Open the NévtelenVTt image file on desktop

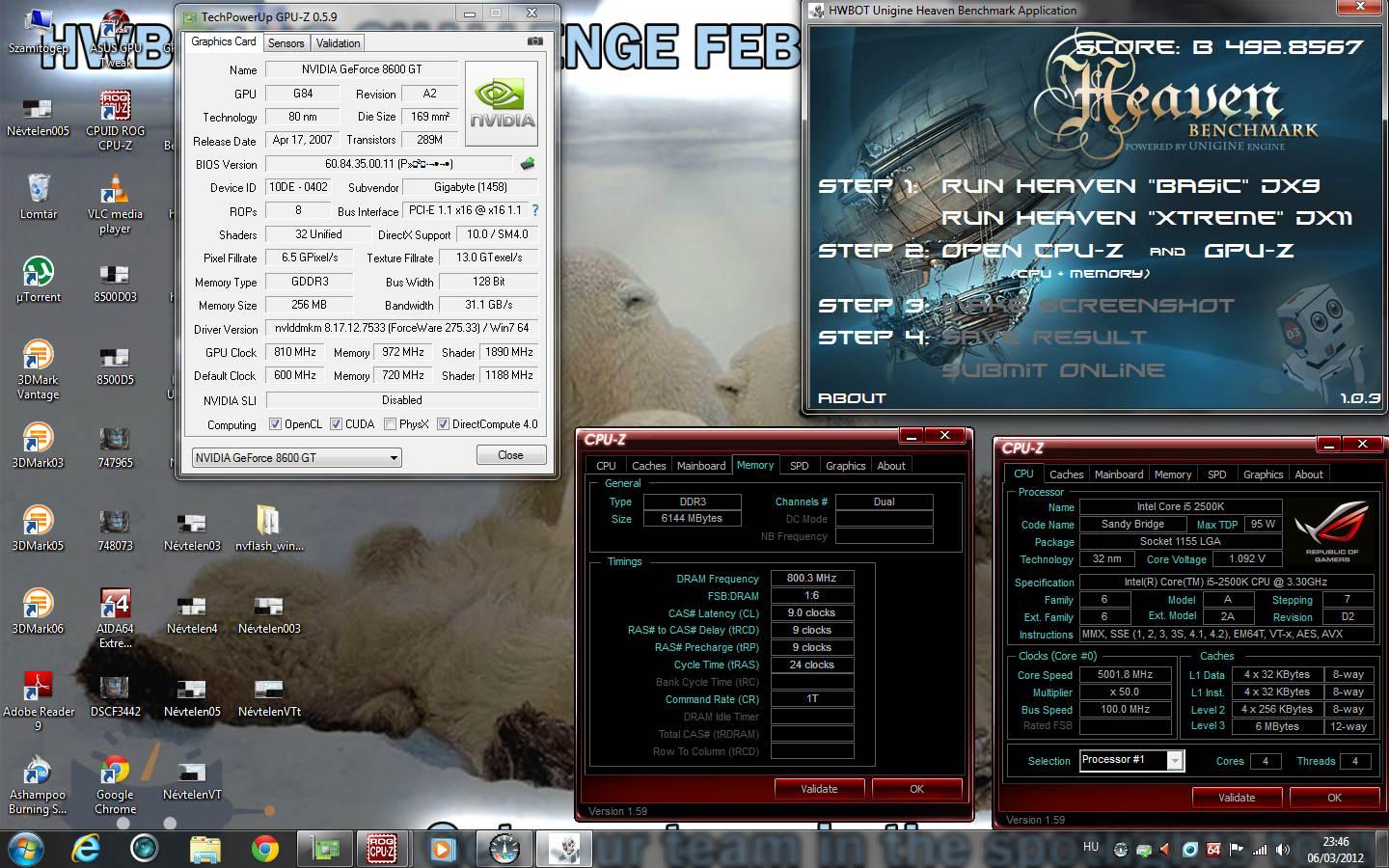pyautogui.click(x=269, y=694)
